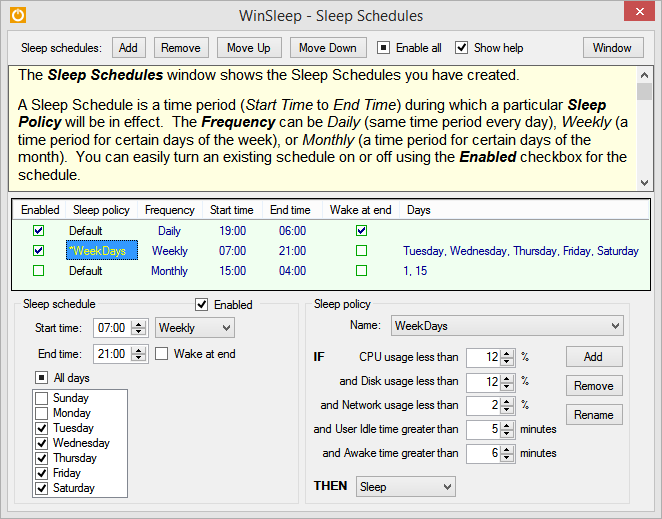Uncheck the Wednesday checkbox
The height and width of the screenshot is (519, 662).
click(x=41, y=443)
